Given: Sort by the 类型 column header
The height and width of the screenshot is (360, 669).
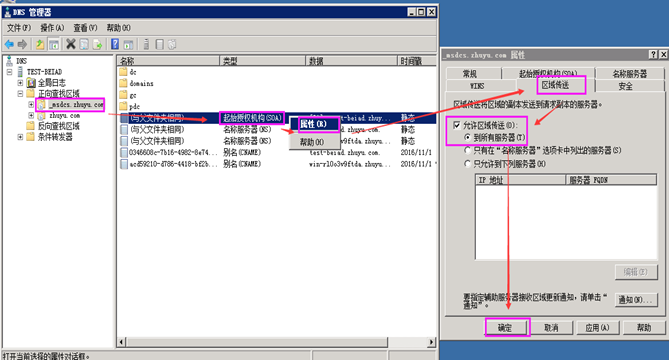Looking at the screenshot, I should (x=262, y=61).
